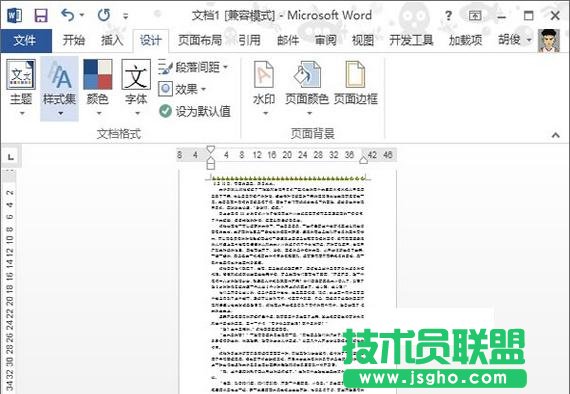Click the decorative border at page top
The image size is (570, 394).
pos(288,178)
